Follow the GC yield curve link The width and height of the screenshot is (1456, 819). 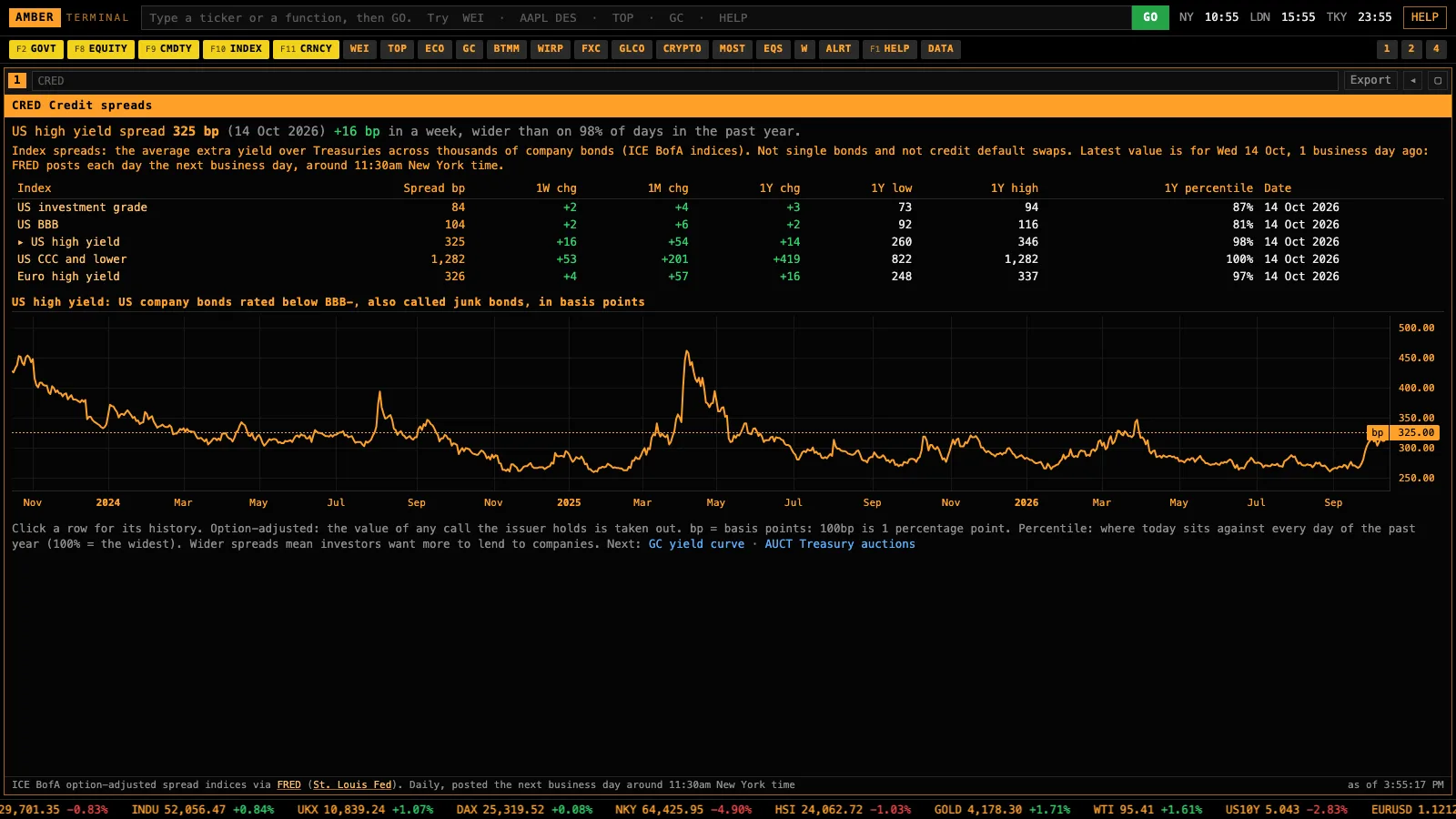[696, 544]
